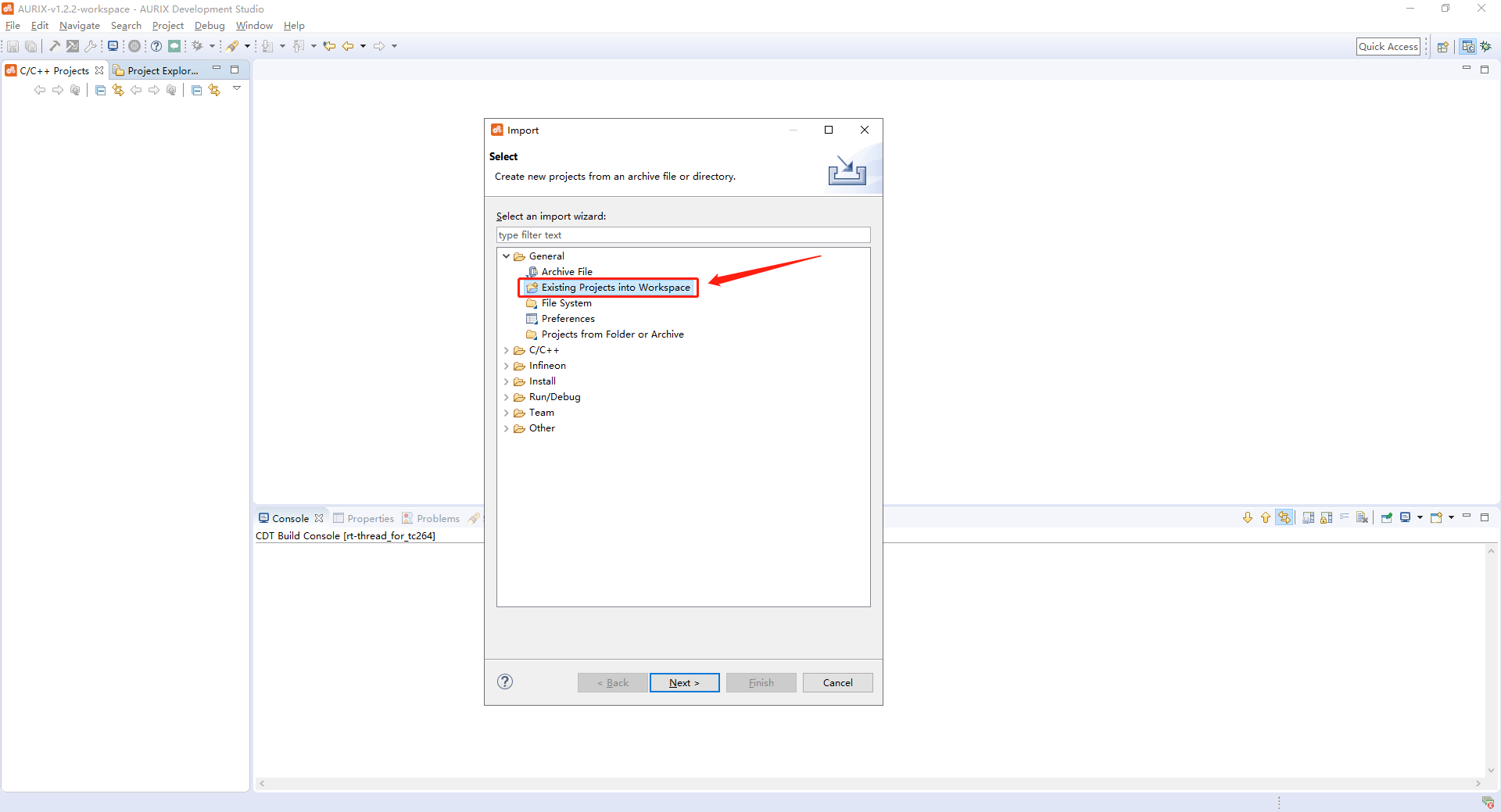Click the Next button in Import dialog
1501x812 pixels.
tap(684, 682)
